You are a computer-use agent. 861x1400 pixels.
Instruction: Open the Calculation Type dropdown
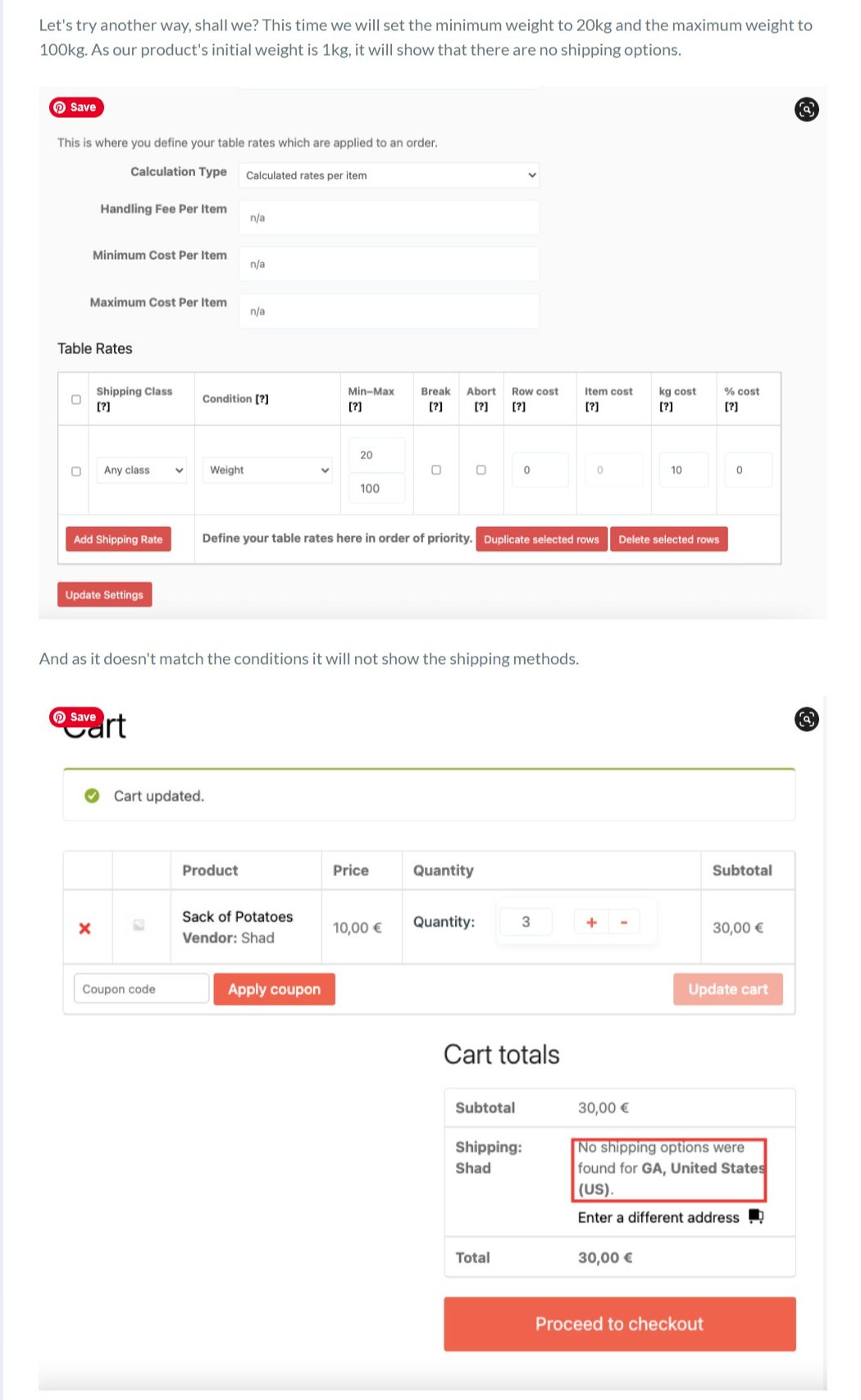click(389, 175)
